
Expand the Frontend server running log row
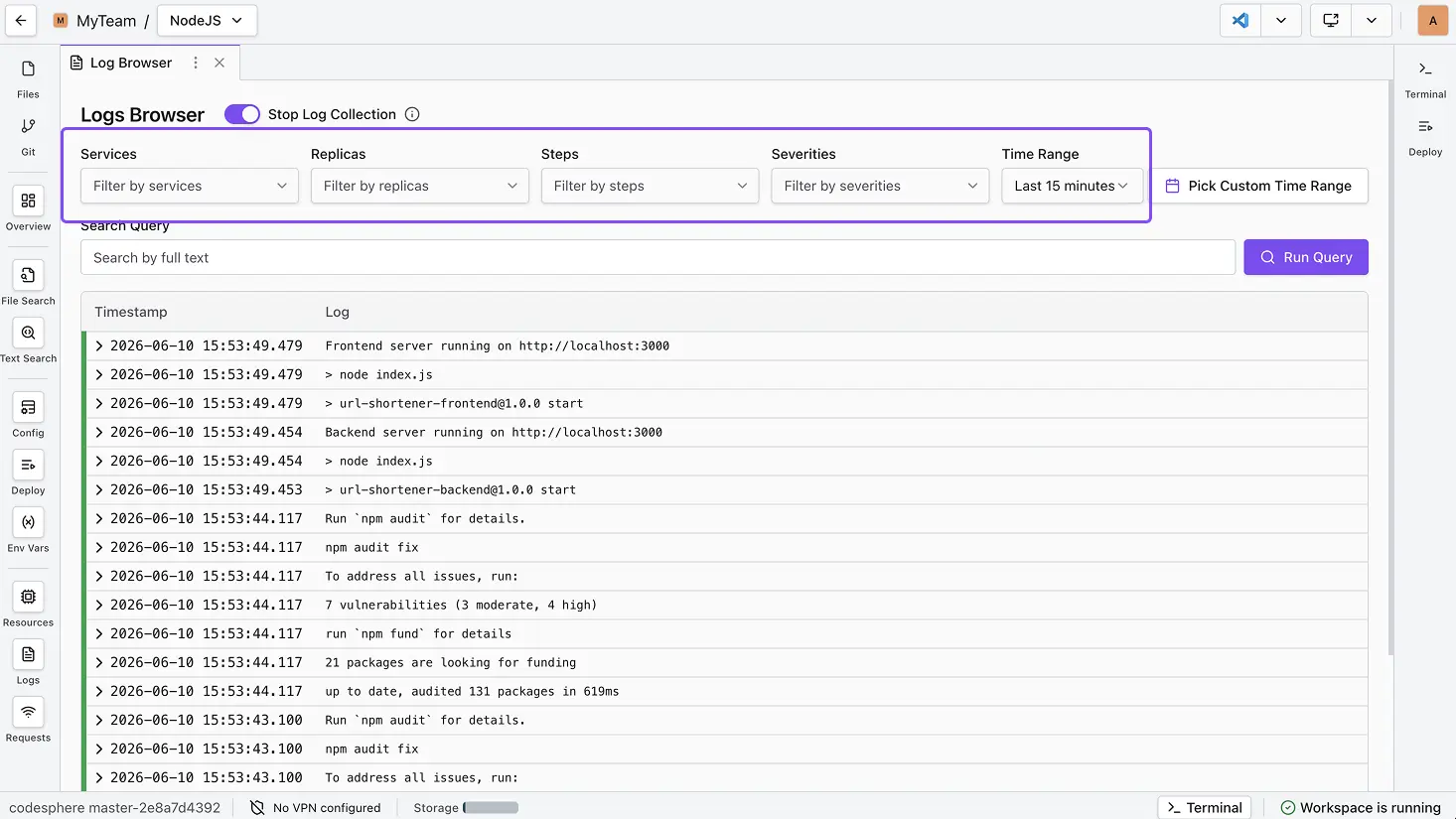tap(99, 345)
